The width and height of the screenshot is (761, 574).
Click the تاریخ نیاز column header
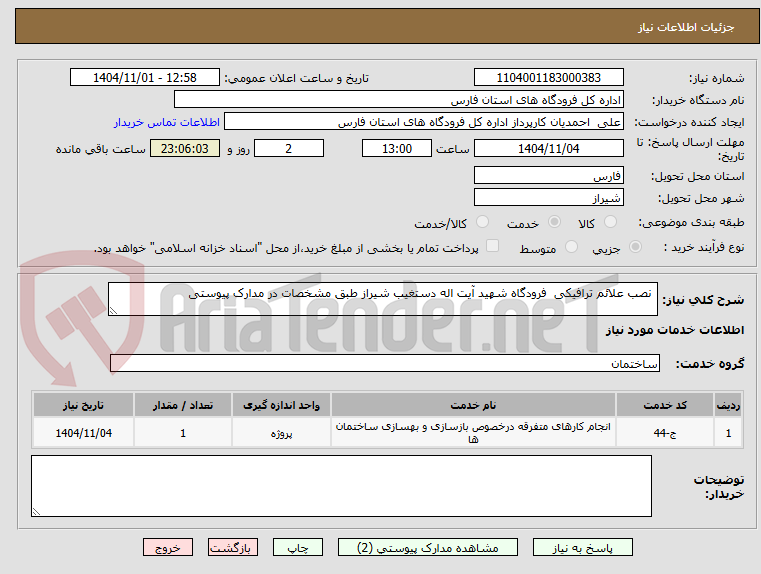[x=83, y=405]
